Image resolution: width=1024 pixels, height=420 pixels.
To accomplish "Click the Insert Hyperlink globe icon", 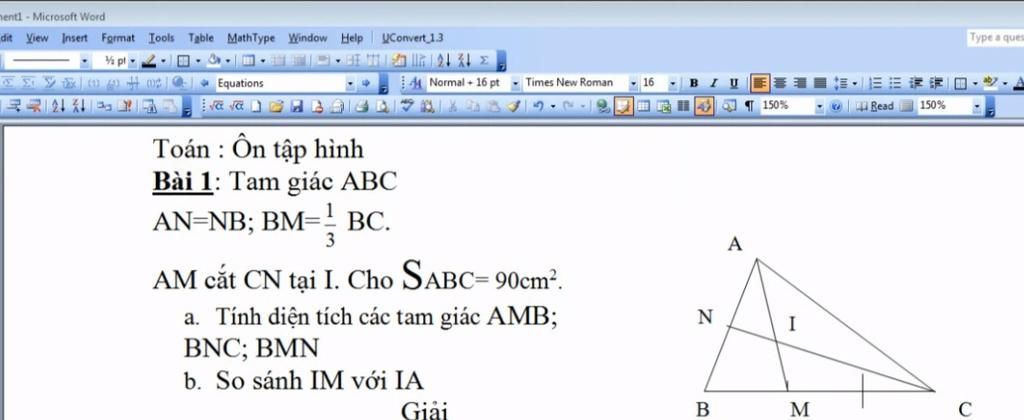I will 602,105.
